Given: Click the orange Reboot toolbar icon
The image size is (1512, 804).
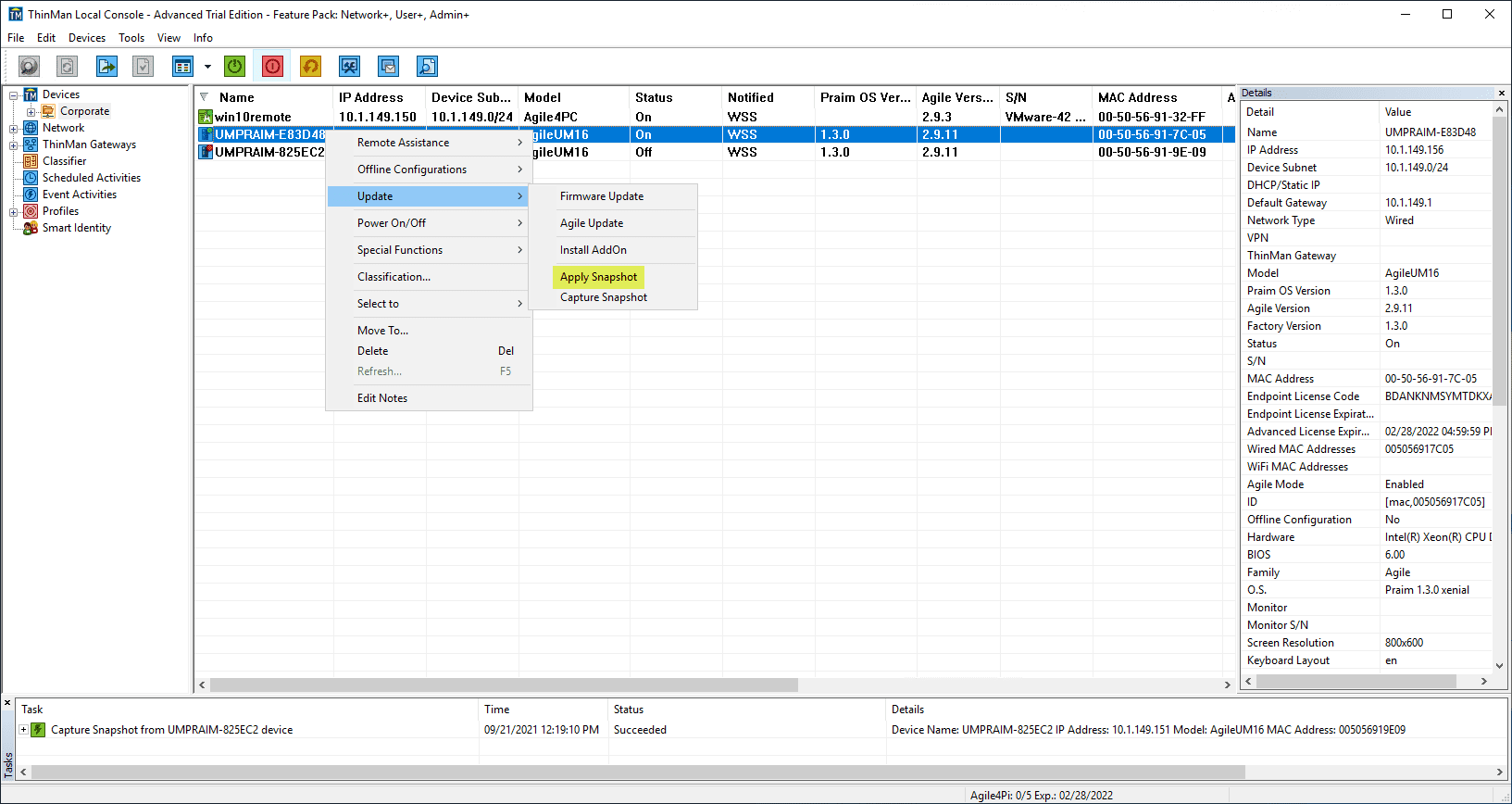Looking at the screenshot, I should click(x=311, y=67).
